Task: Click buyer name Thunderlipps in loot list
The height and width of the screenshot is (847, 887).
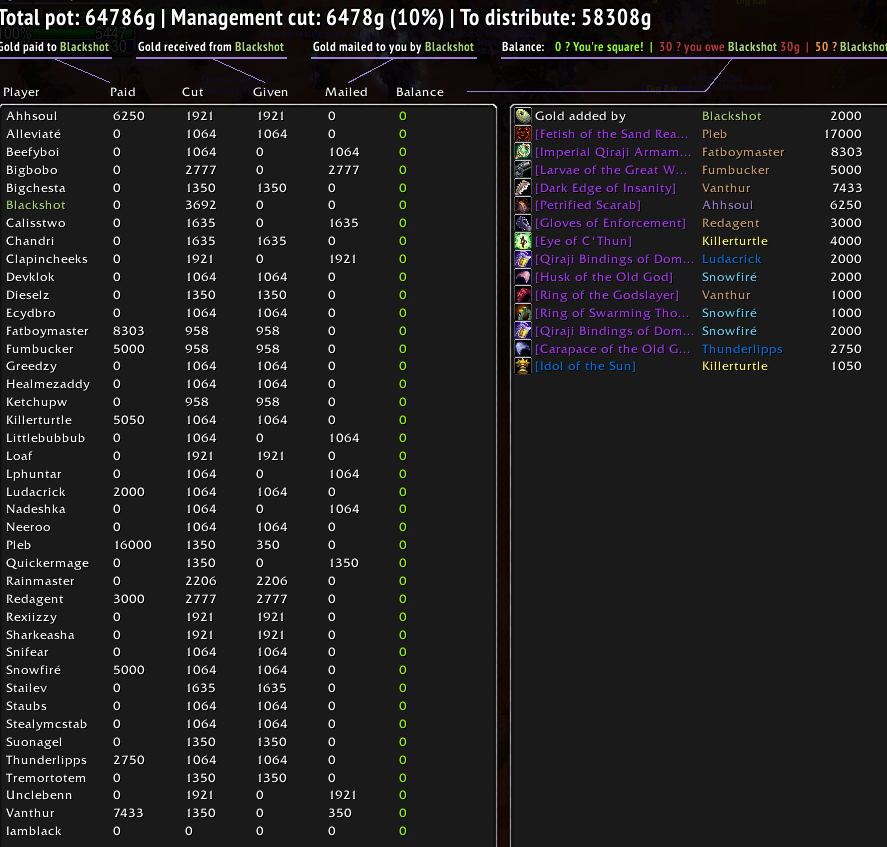Action: [742, 349]
